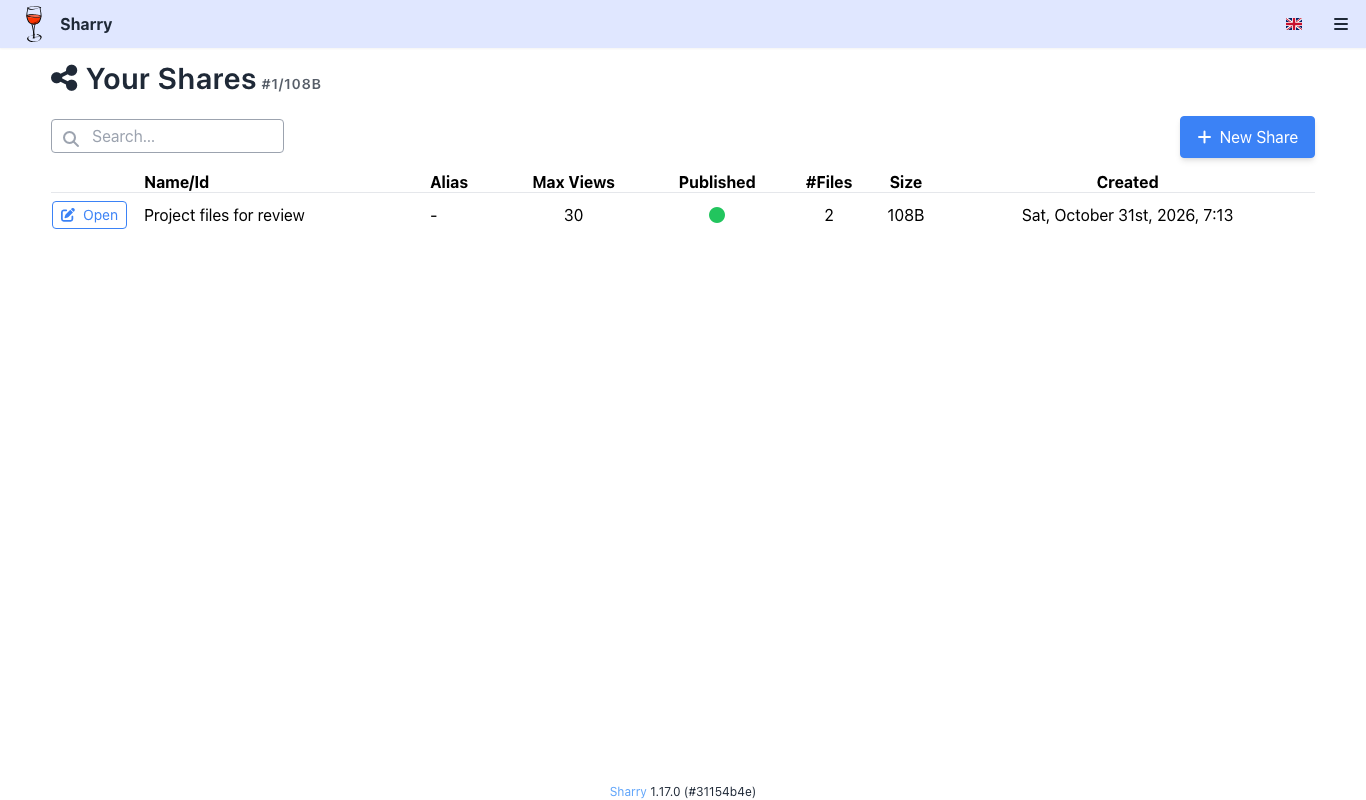Select the Project files for review name
Screen dimensions: 1366x800
pyautogui.click(x=224, y=215)
